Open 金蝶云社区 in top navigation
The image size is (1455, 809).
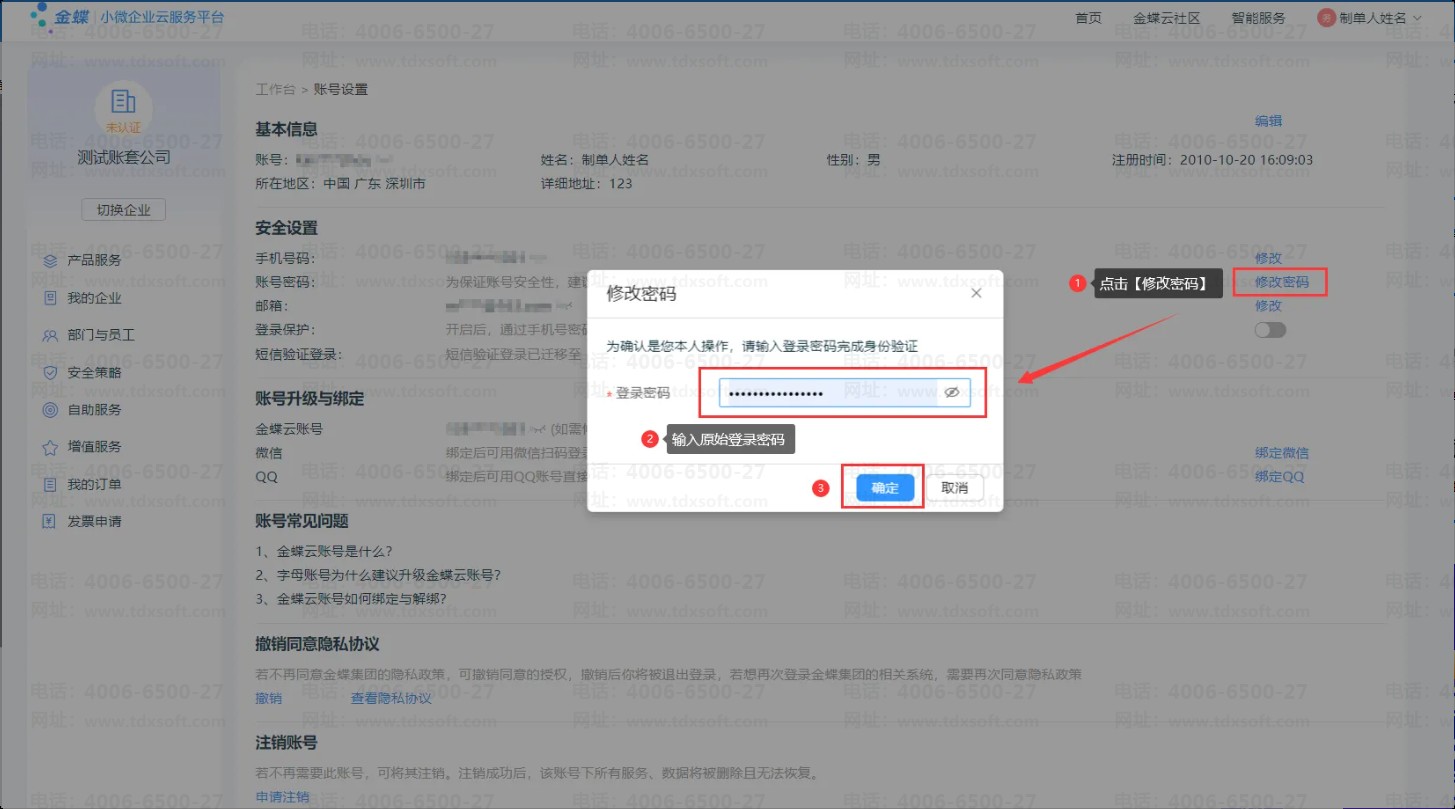coord(1166,18)
